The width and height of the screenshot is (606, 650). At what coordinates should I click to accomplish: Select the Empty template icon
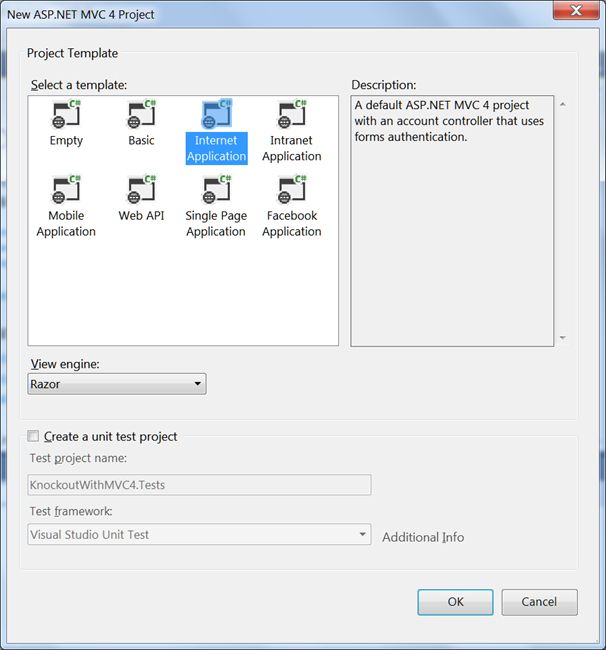(66, 114)
